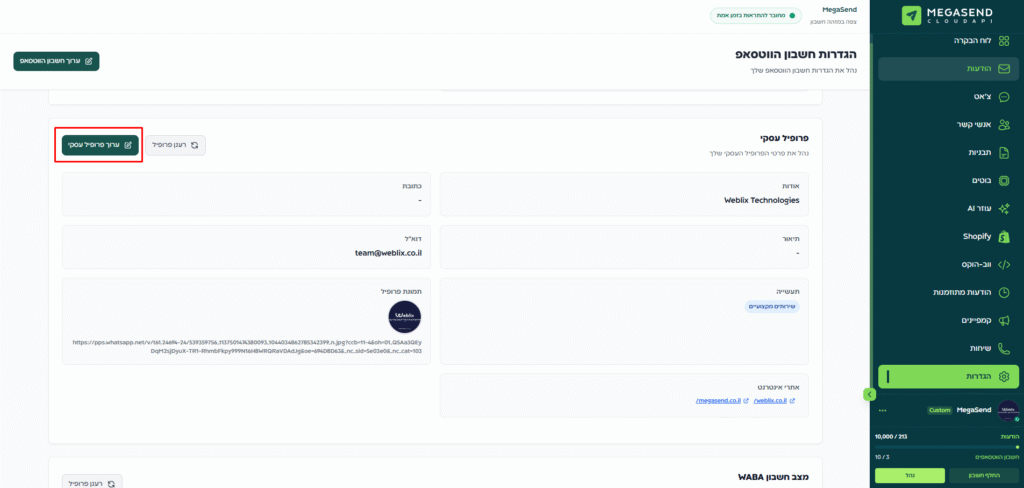Open Webhooks via the code-brackets icon
The image size is (1024, 488).
point(1004,264)
